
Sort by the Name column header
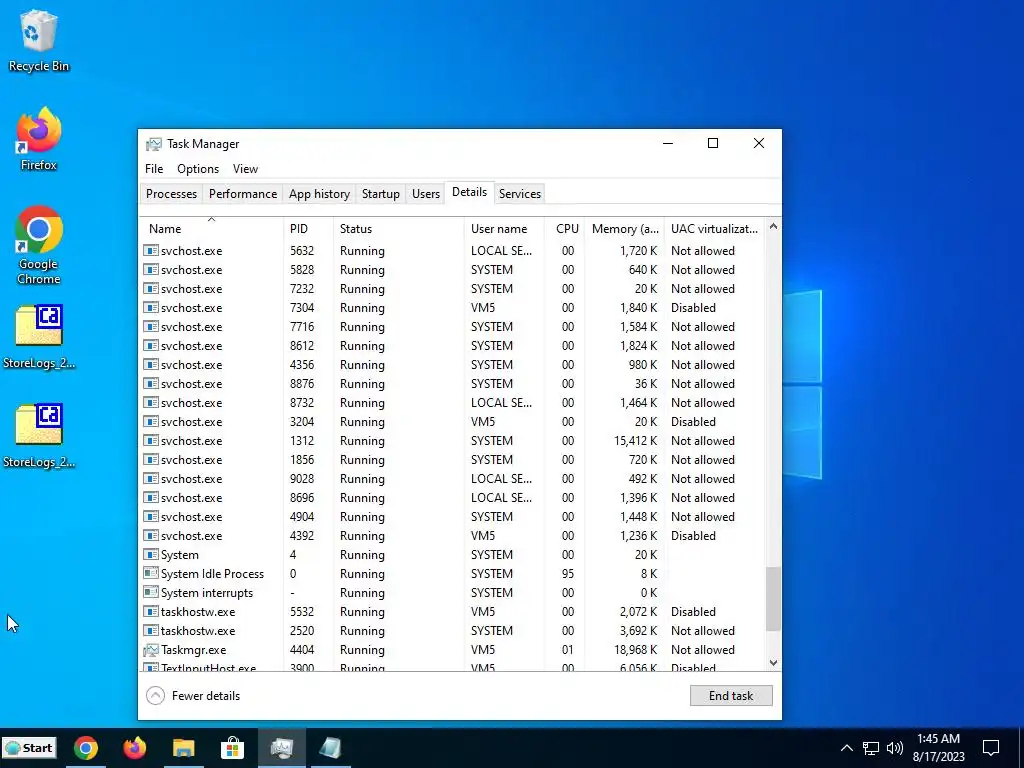click(x=212, y=229)
